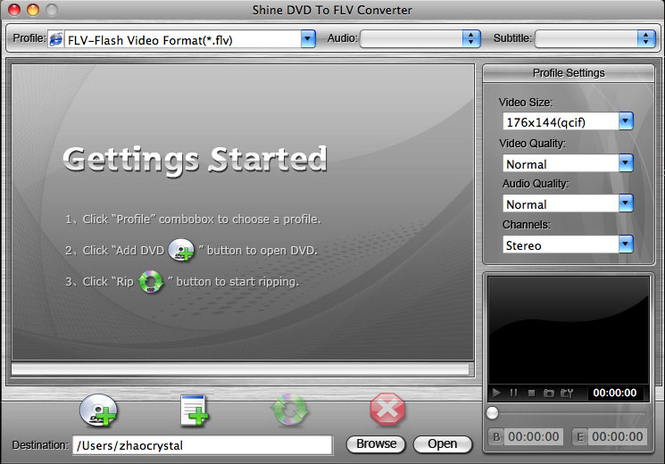Click the Open destination button
Viewport: 665px width, 464px height.
442,444
